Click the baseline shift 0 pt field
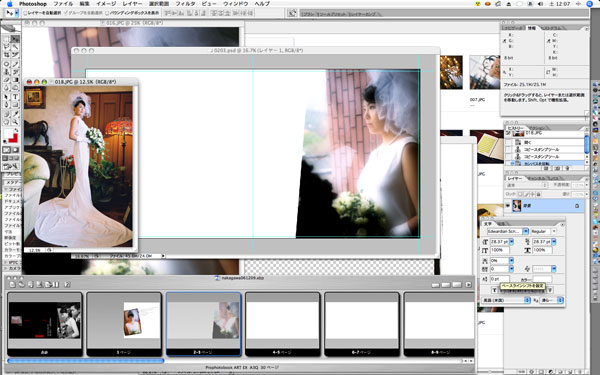Screen dimensions: 600x375 coord(500,279)
